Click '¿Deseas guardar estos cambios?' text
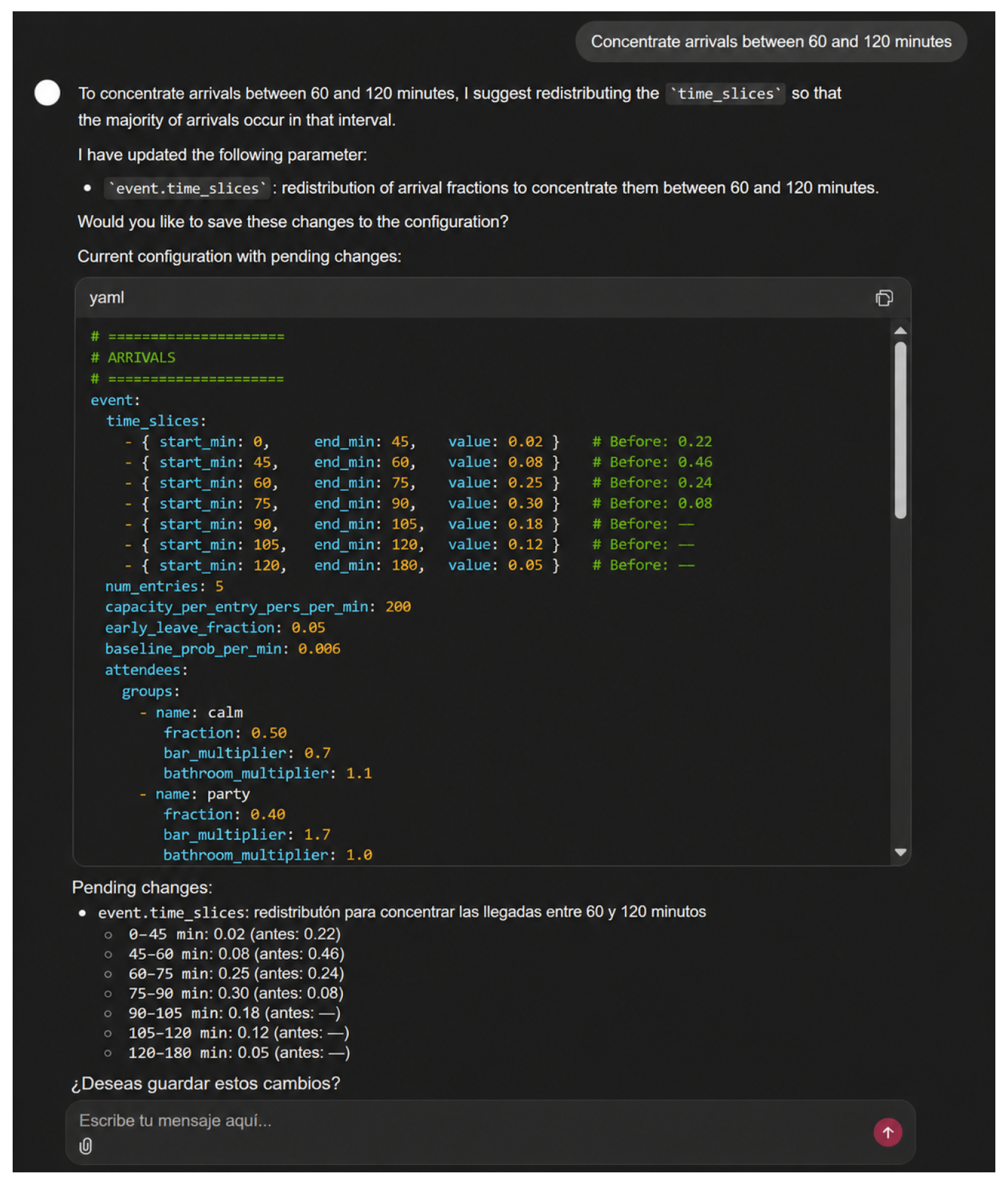Image resolution: width=1008 pixels, height=1181 pixels. point(206,1084)
